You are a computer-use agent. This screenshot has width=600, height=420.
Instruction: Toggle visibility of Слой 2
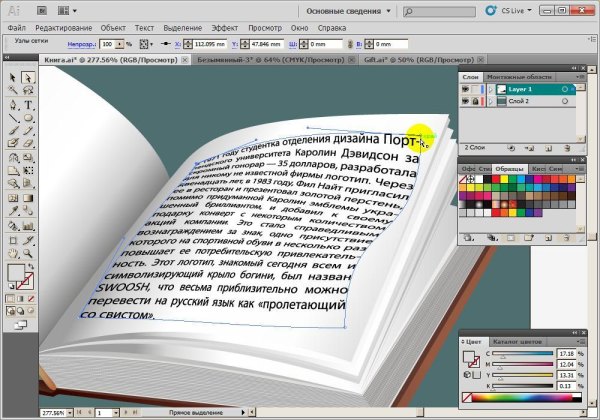pos(467,102)
